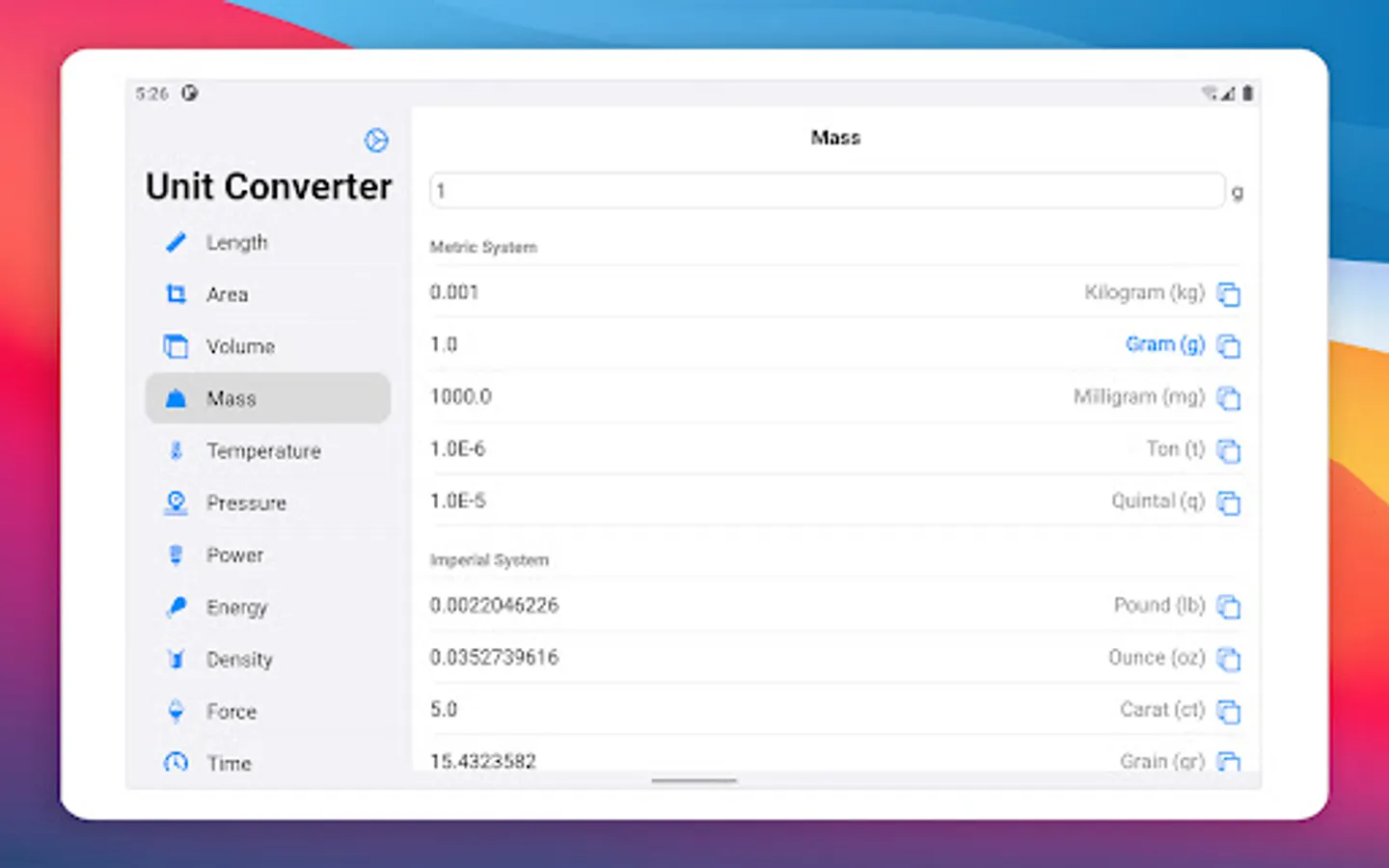Select Milligram (mg) as the unit
The height and width of the screenshot is (868, 1389).
(x=1139, y=396)
